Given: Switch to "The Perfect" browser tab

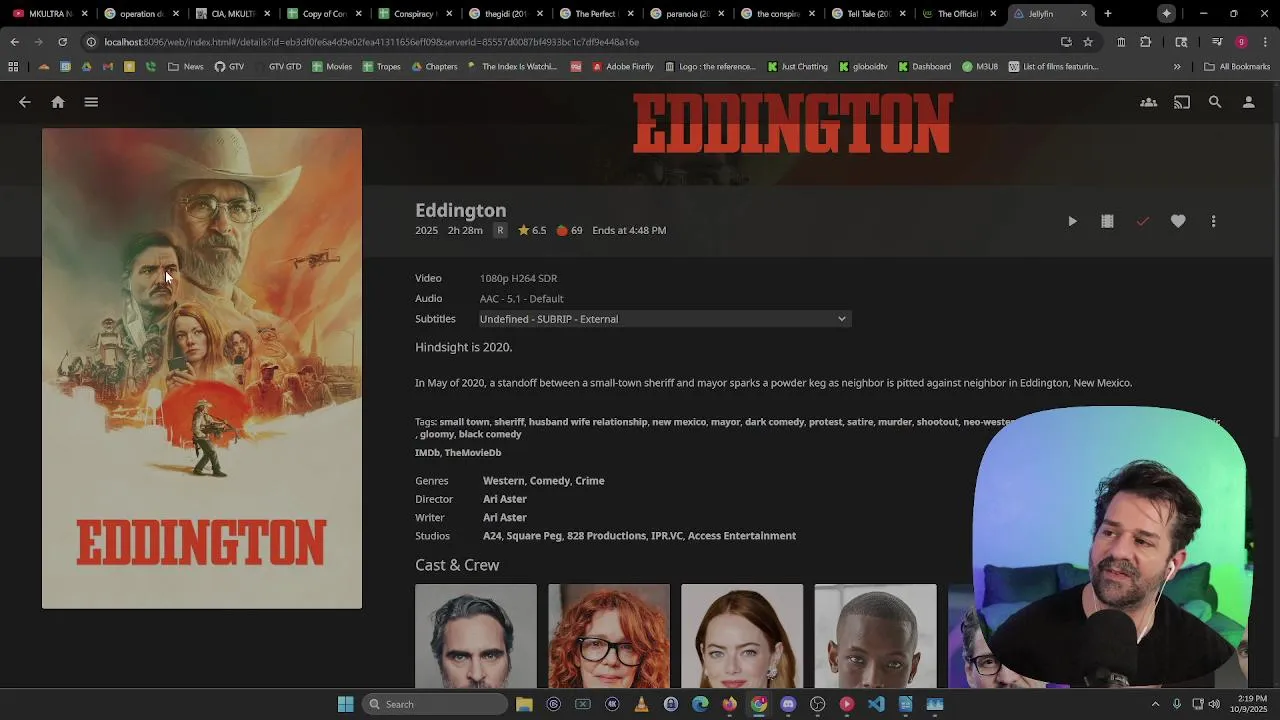Looking at the screenshot, I should 593,14.
